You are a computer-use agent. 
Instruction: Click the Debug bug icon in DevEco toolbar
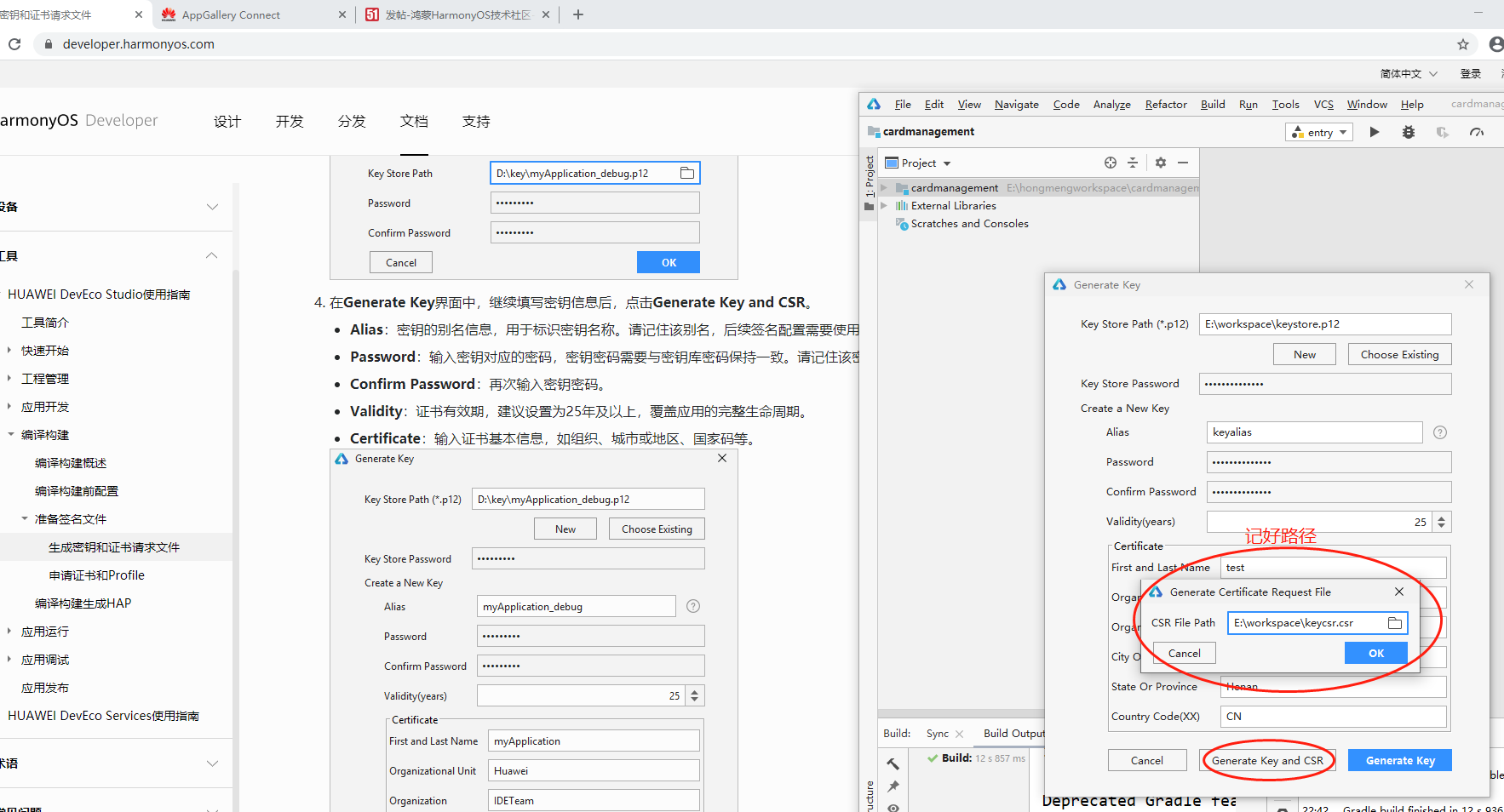[x=1409, y=132]
